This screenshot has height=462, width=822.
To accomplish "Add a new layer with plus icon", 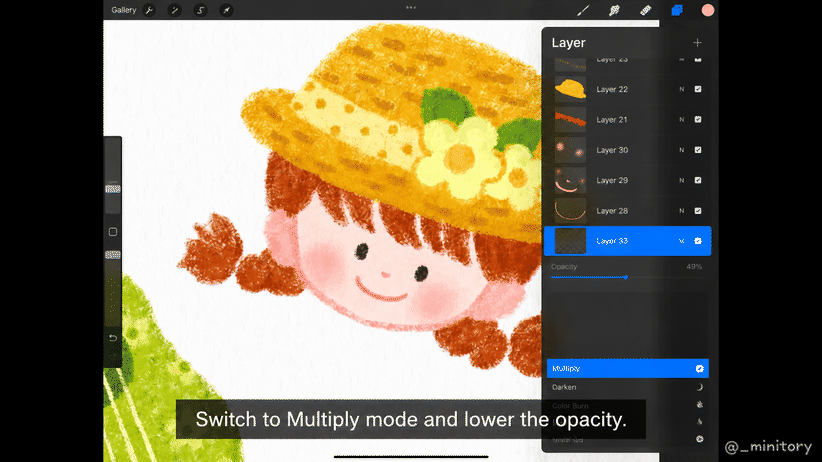I will coord(697,42).
